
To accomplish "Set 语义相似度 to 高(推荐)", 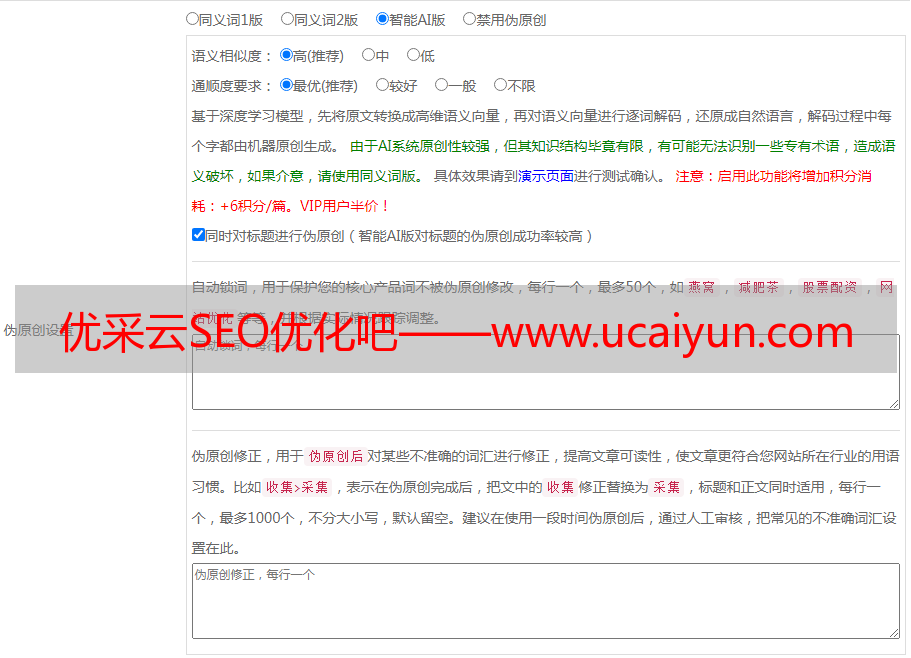I will coord(286,55).
